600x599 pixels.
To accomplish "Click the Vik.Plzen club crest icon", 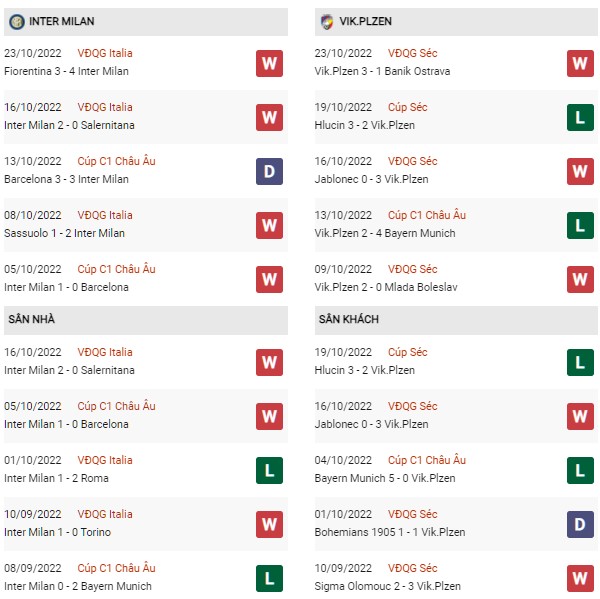I will point(327,22).
